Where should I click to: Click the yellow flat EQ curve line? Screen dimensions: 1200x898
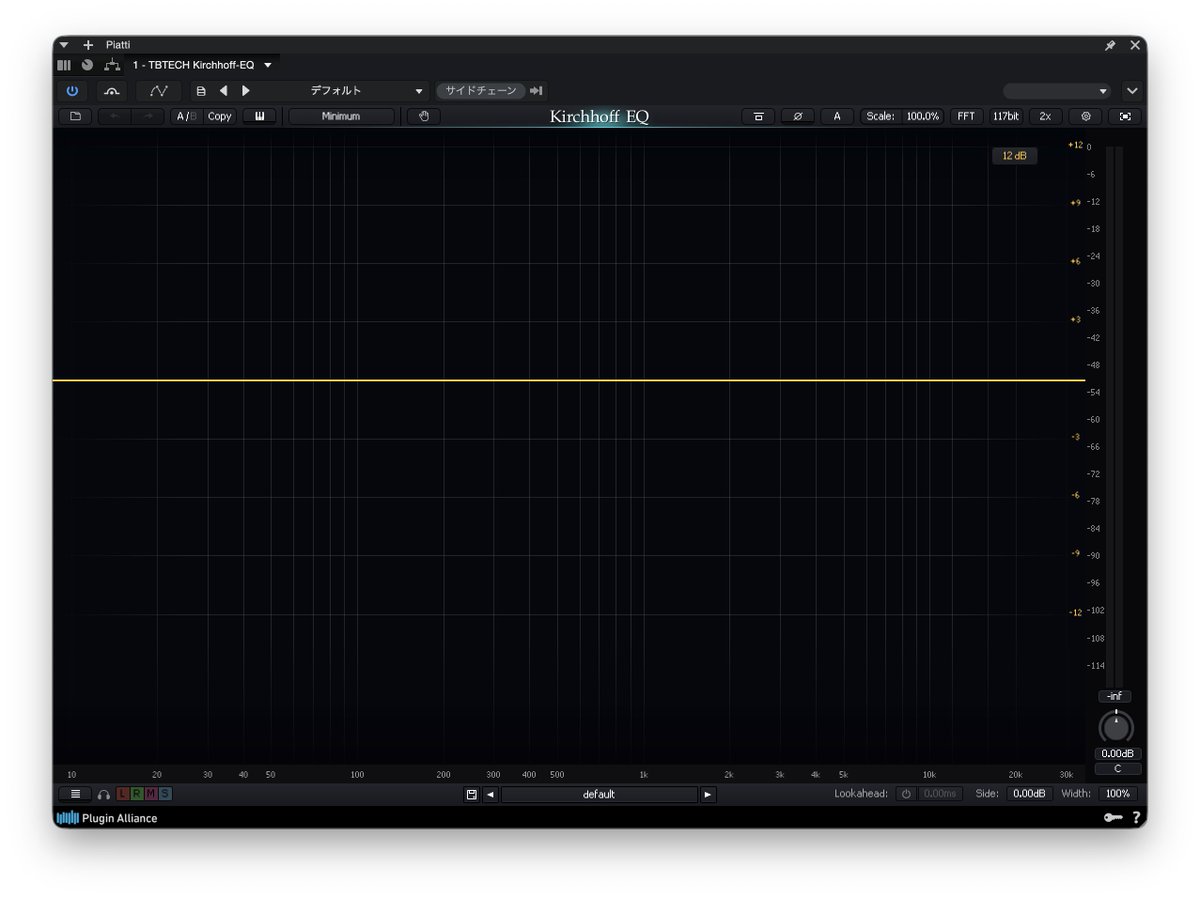pos(569,380)
